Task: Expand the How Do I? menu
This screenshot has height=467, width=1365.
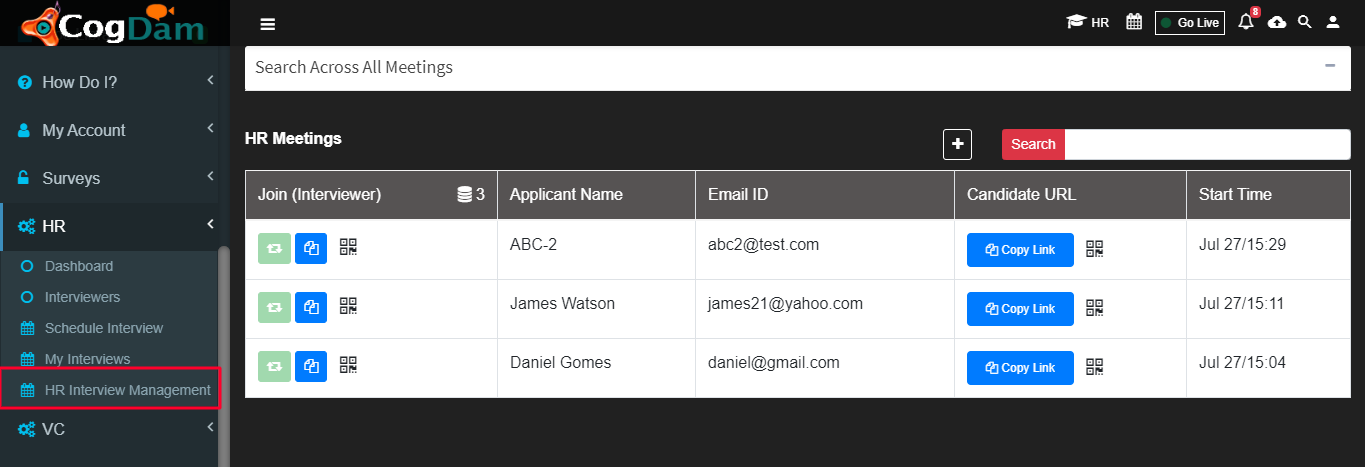Action: coord(115,82)
